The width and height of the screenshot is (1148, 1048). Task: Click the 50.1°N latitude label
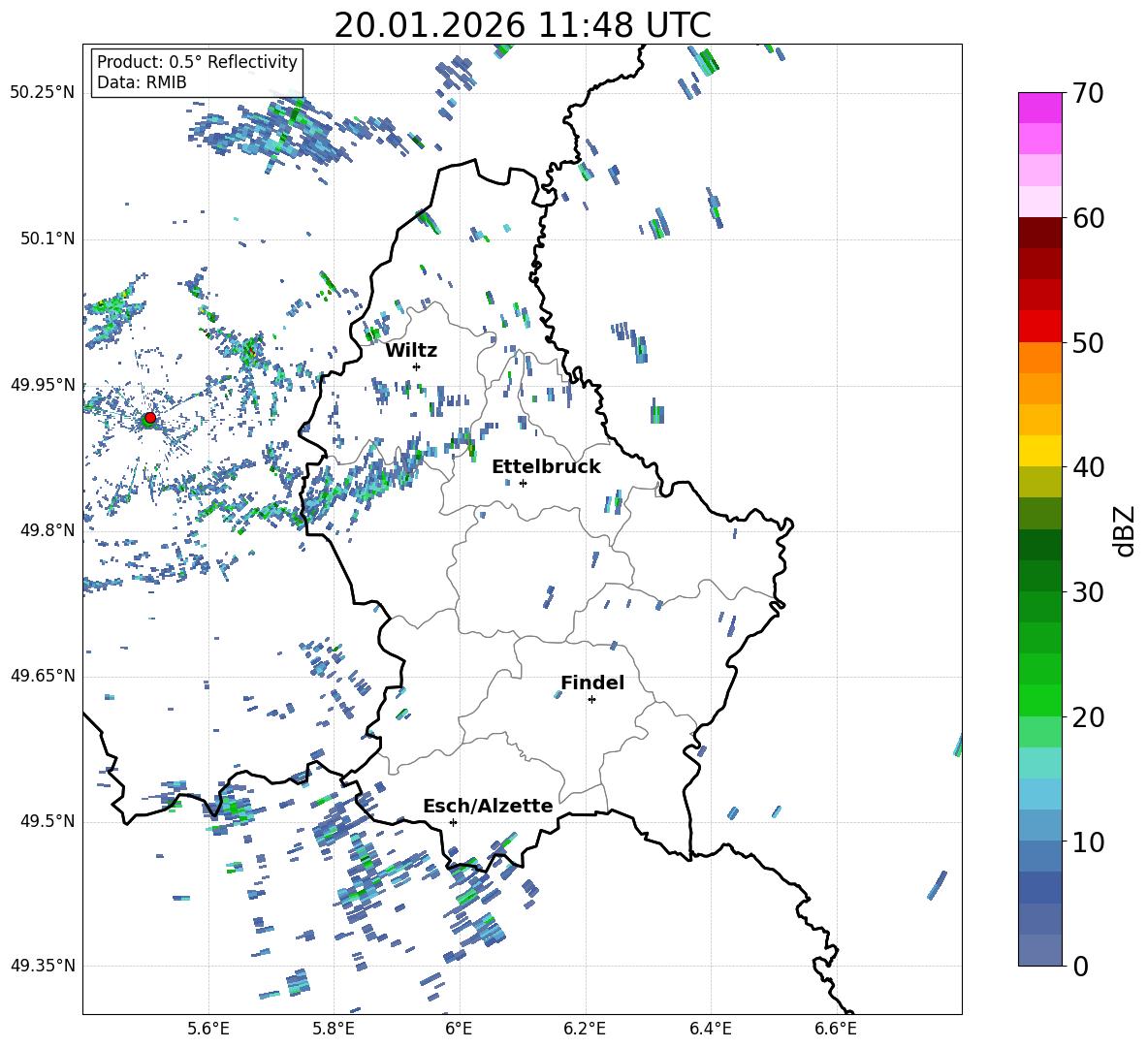tap(48, 238)
